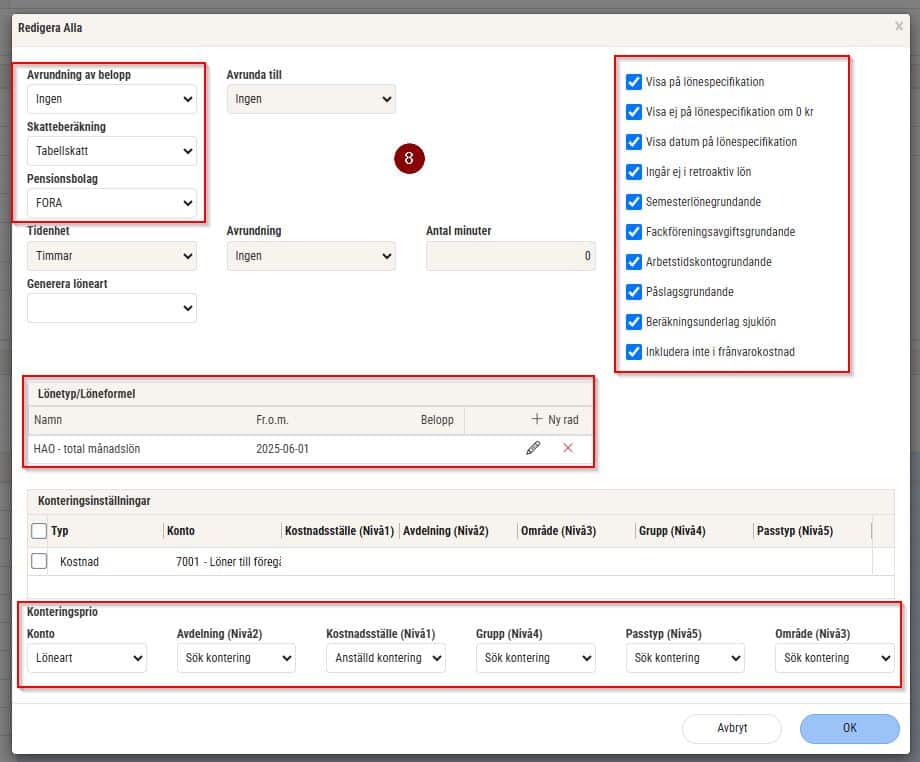Open Skatteberäkning dropdown showing Tabellskatt
This screenshot has height=762, width=920.
coord(111,151)
